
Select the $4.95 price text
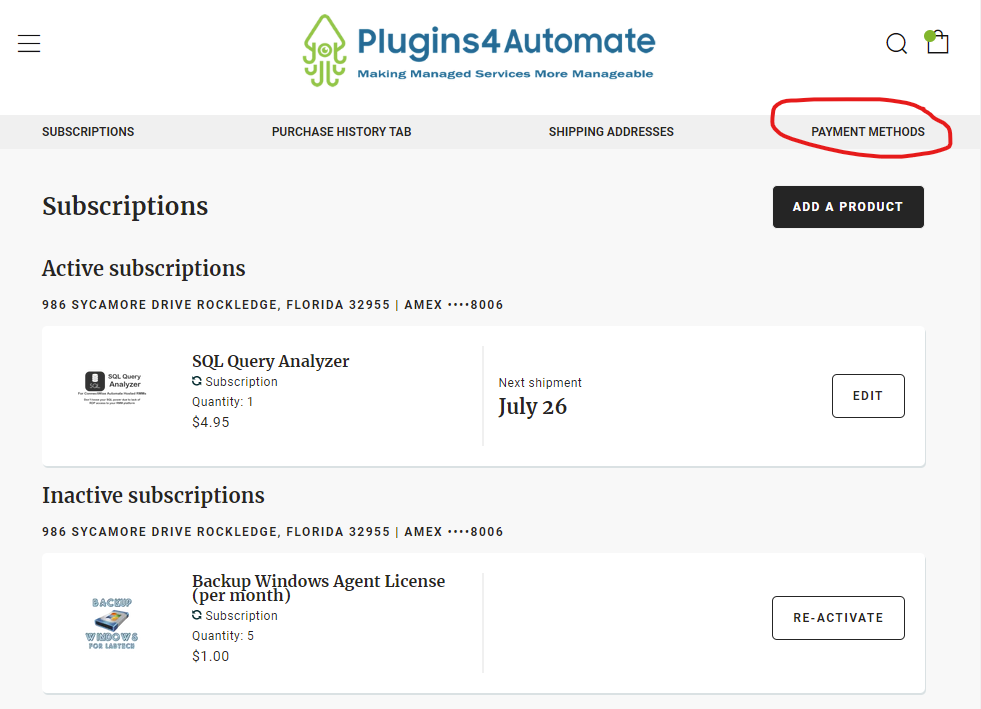(x=211, y=422)
